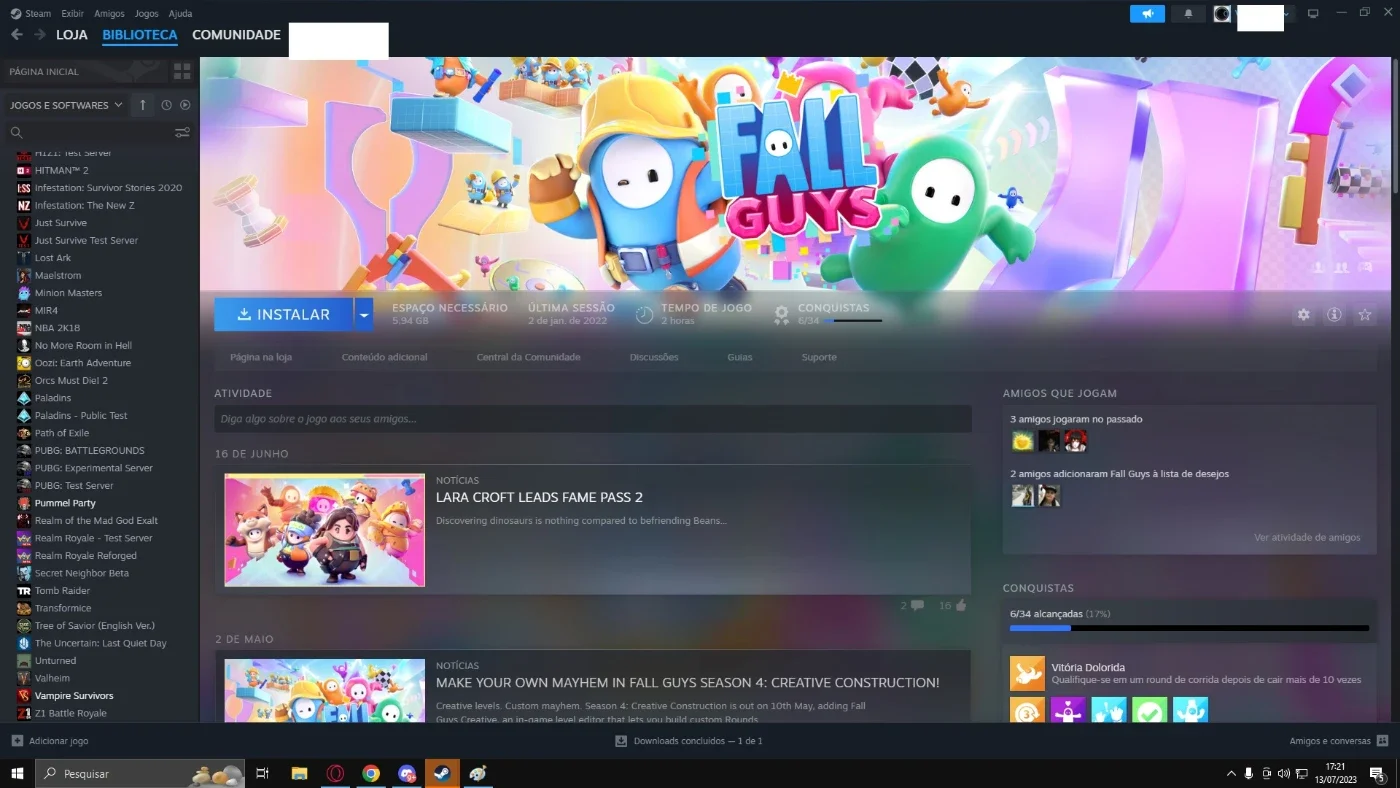
Task: Click the recent activity clock icon
Action: click(x=166, y=105)
